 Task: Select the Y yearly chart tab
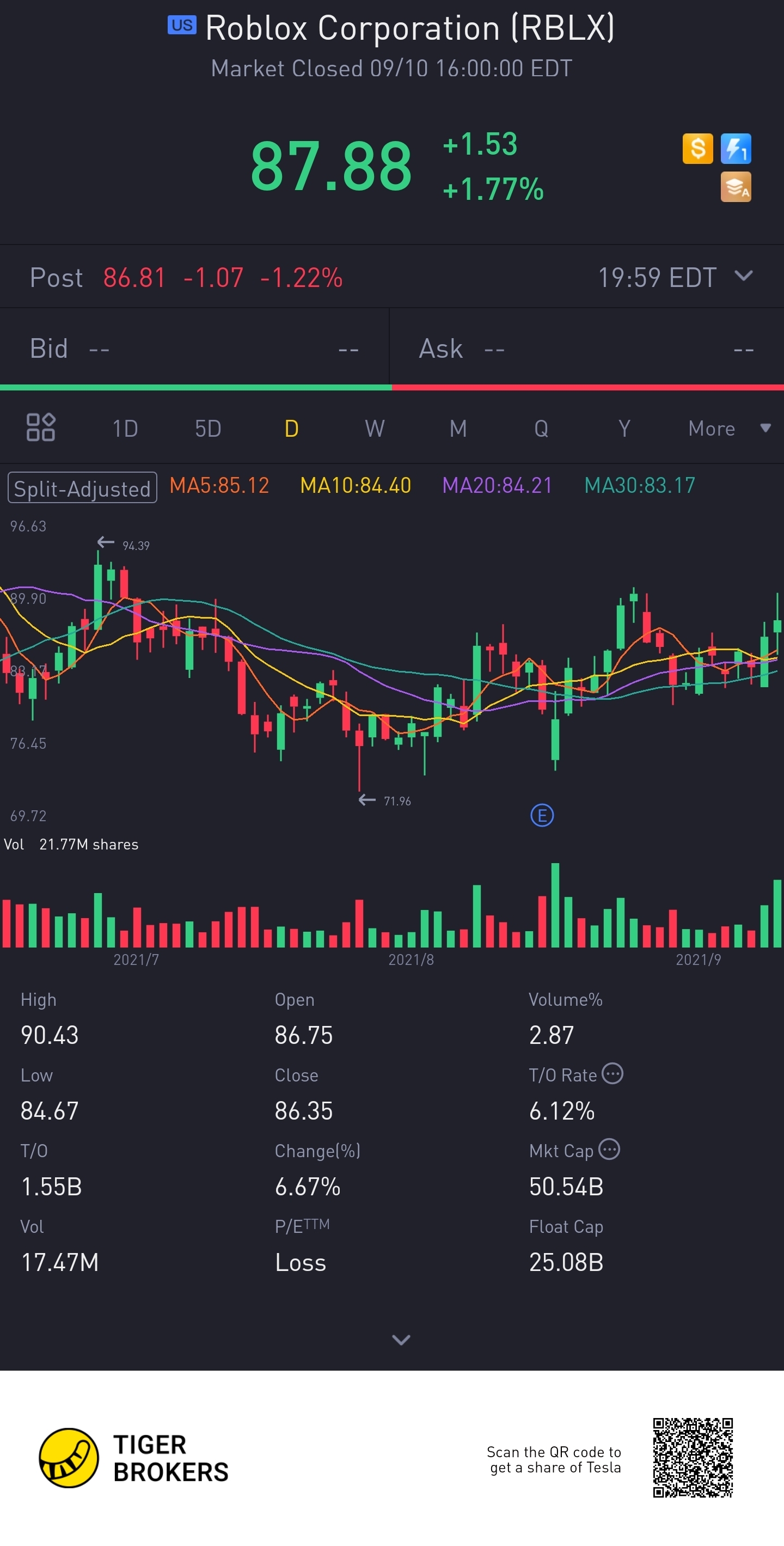pyautogui.click(x=624, y=429)
